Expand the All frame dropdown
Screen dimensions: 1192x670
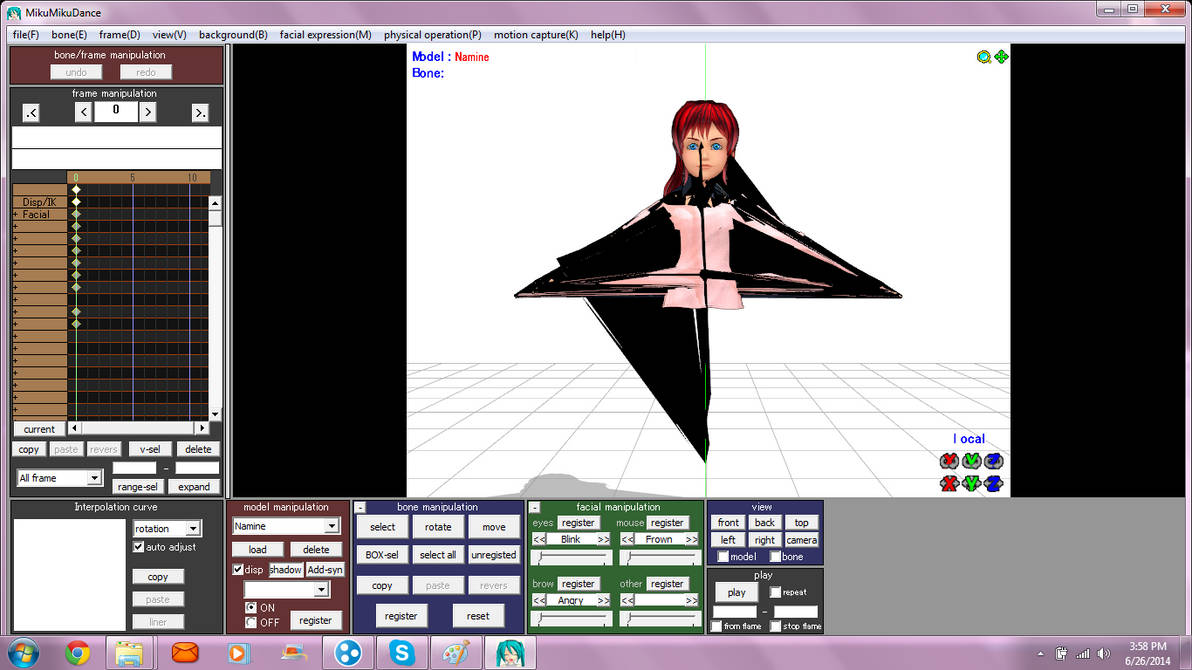coord(94,478)
